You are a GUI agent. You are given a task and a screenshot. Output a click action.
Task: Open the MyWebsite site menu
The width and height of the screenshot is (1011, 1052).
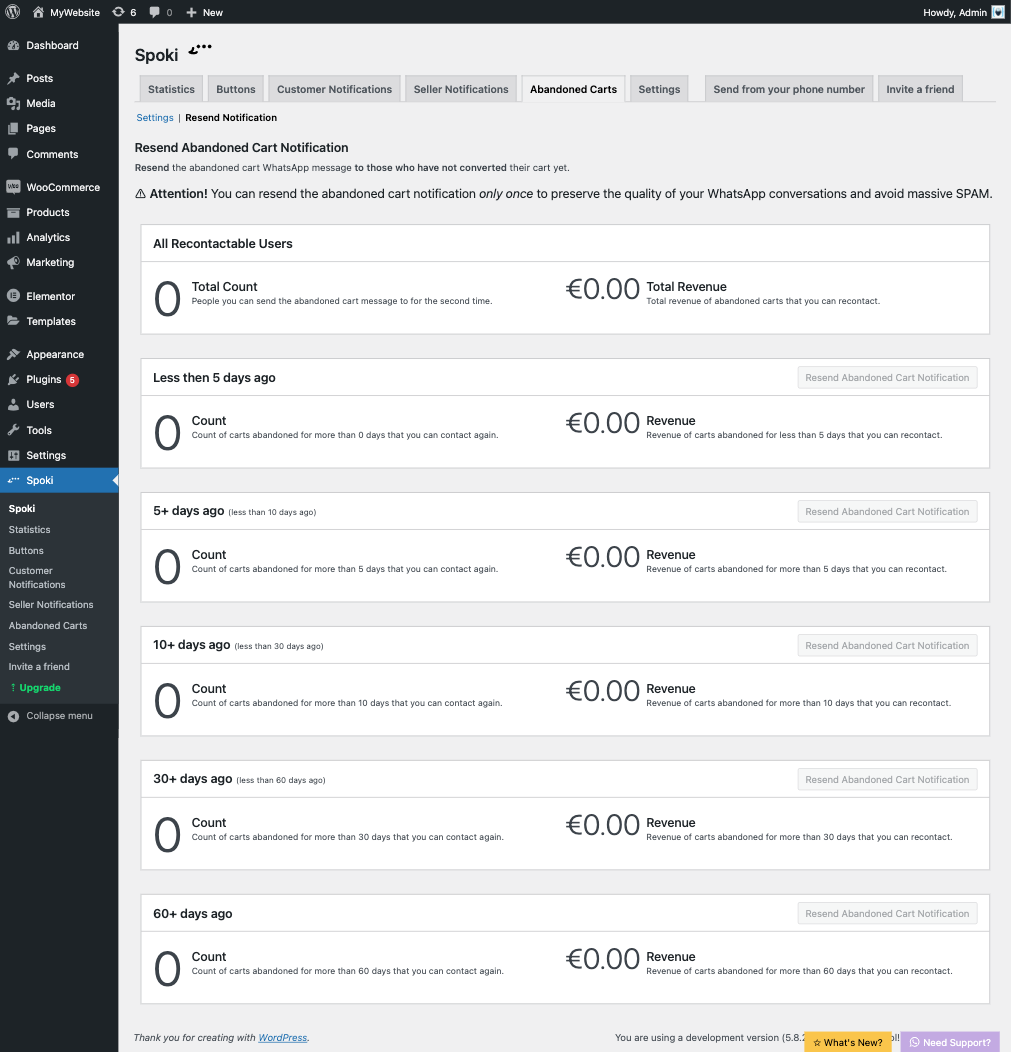(x=66, y=12)
